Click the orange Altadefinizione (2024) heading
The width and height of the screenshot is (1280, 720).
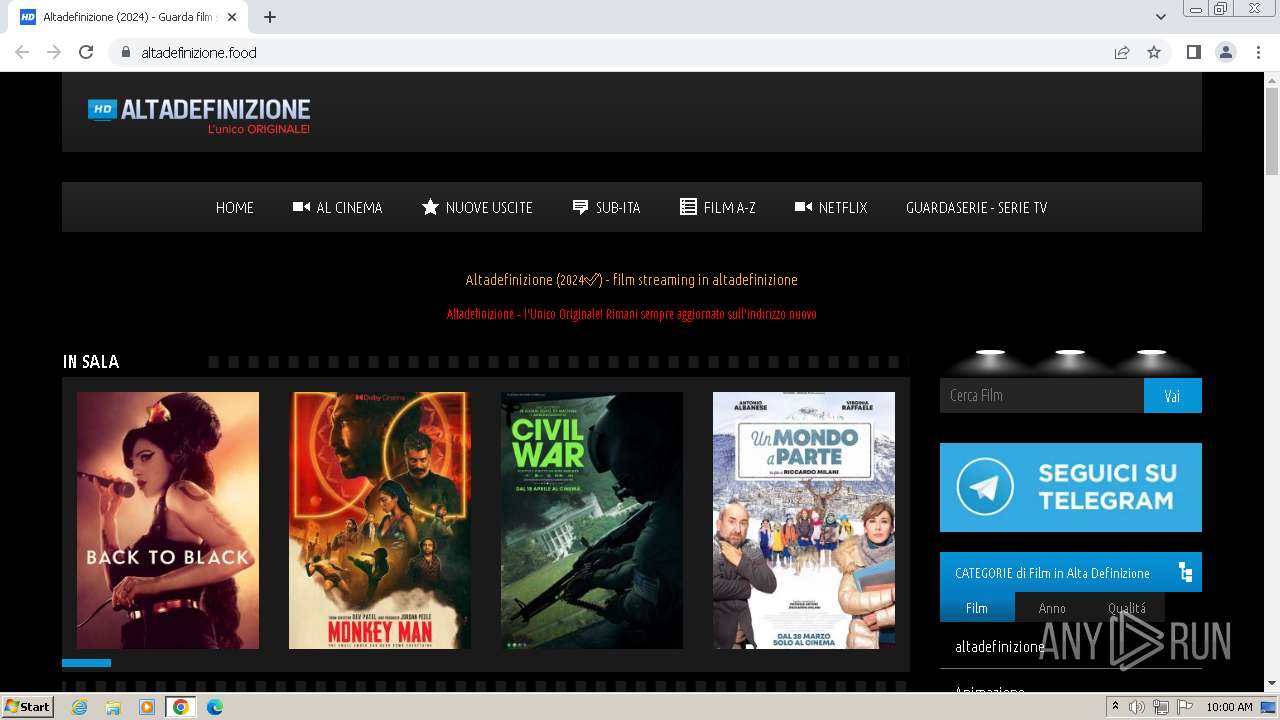point(632,279)
